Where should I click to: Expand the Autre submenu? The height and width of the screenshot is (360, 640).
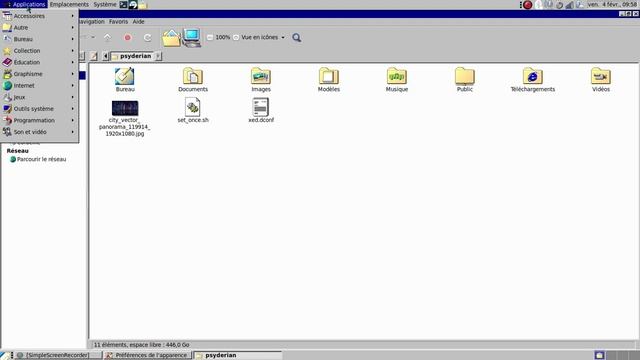[x=39, y=28]
